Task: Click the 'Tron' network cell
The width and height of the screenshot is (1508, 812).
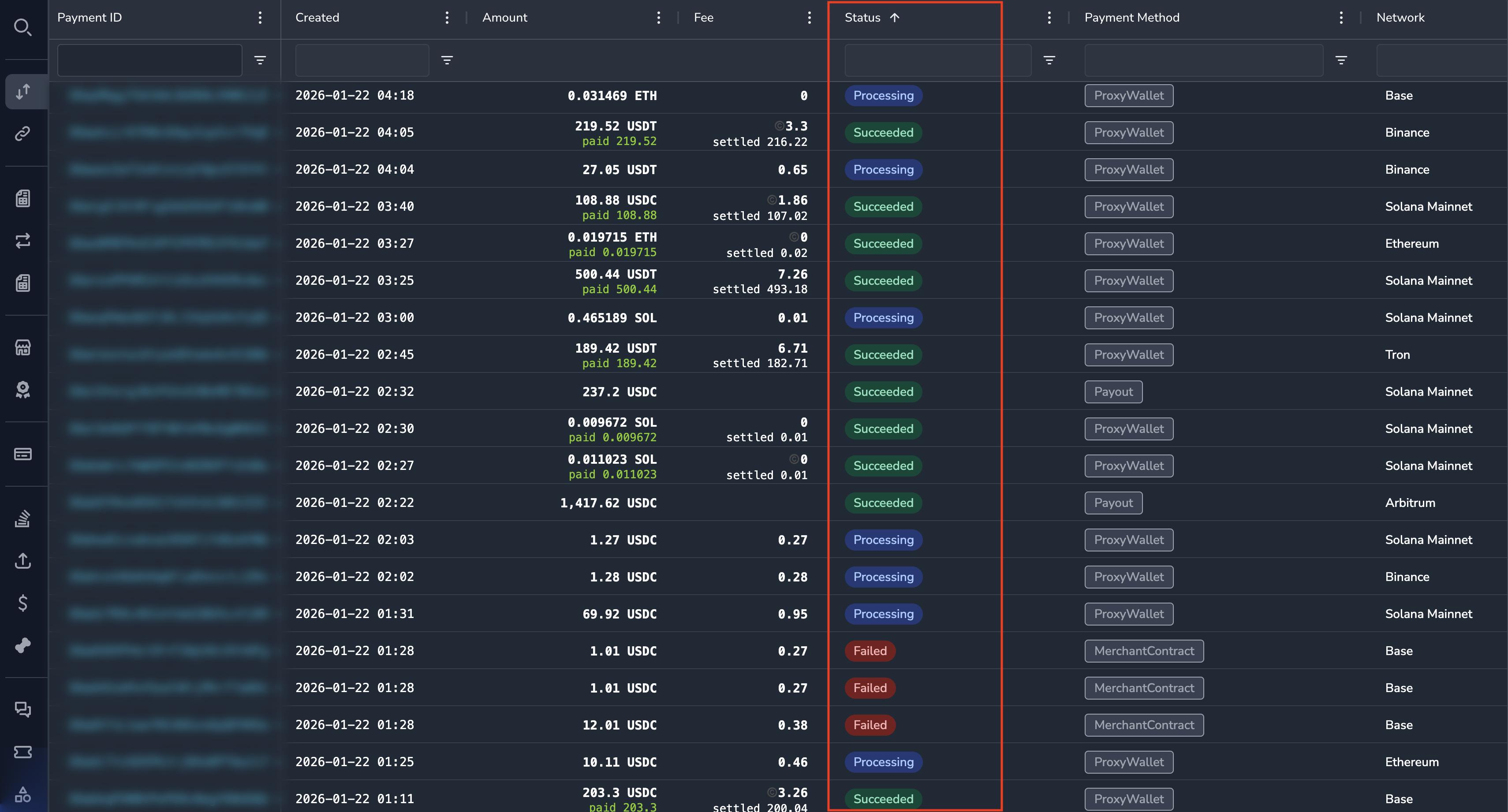Action: [1397, 355]
